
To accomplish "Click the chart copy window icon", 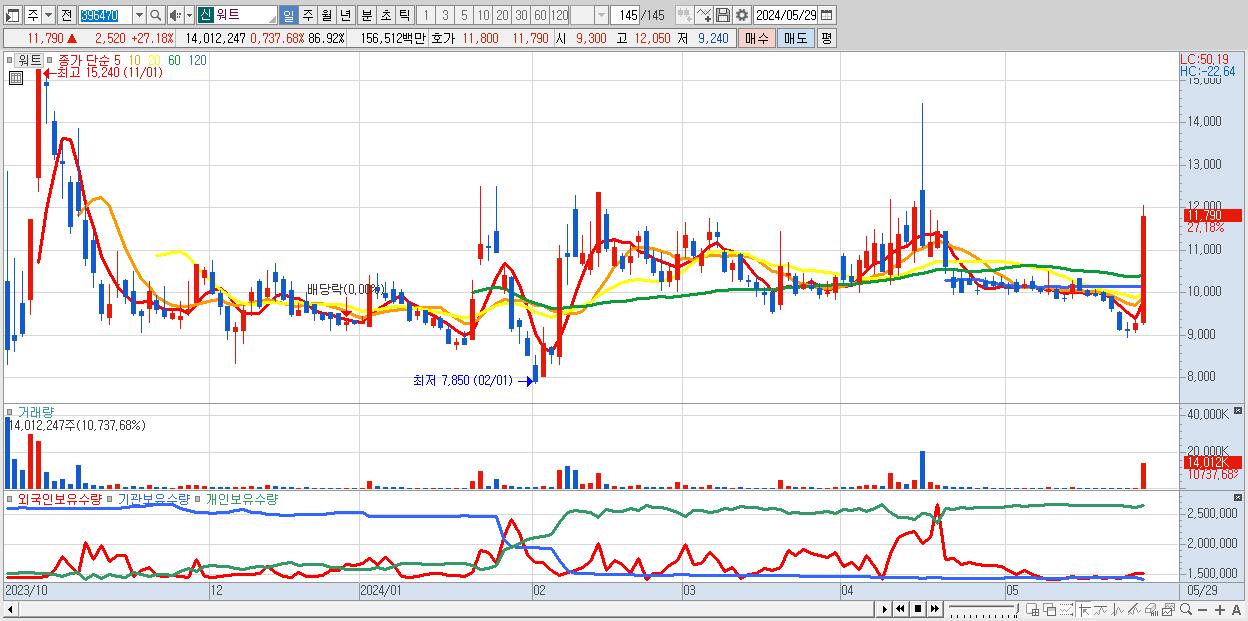I will [x=1168, y=609].
